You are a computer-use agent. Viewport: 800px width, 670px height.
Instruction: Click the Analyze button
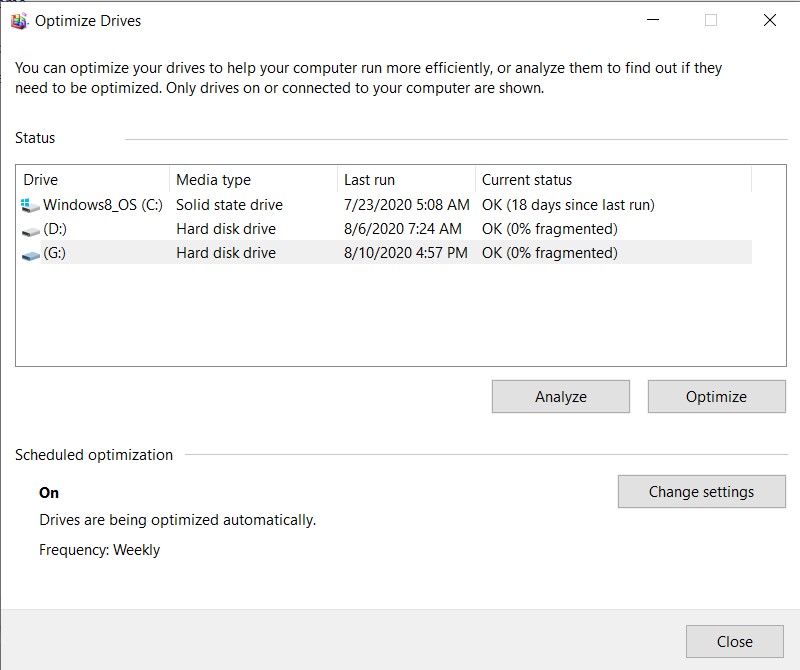click(561, 396)
